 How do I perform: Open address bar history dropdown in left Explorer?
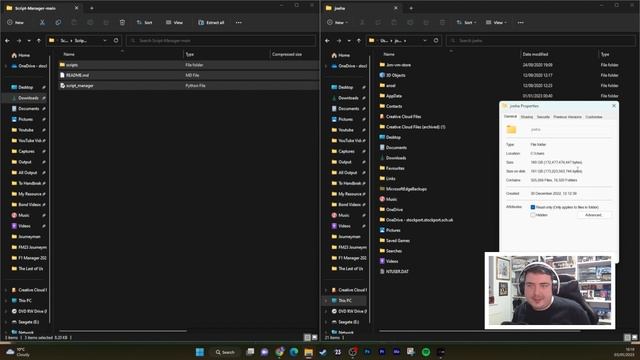point(105,40)
